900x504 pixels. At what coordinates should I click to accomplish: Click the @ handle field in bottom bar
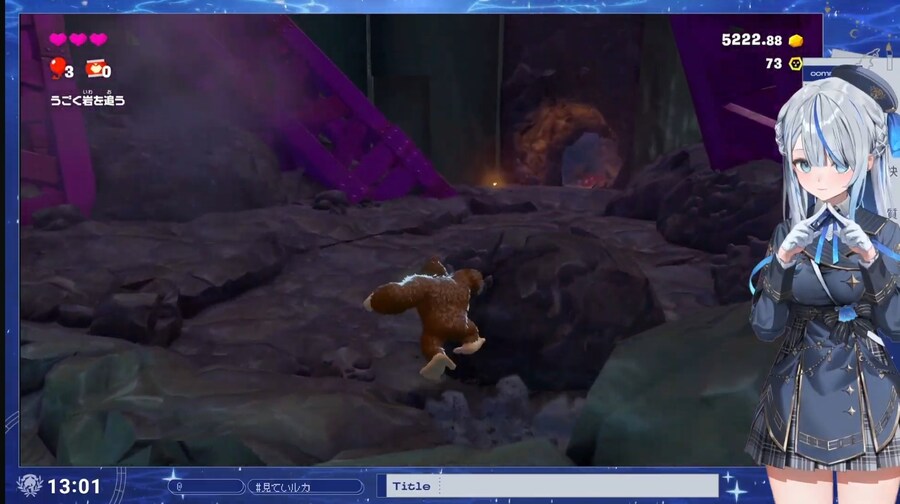tap(206, 487)
